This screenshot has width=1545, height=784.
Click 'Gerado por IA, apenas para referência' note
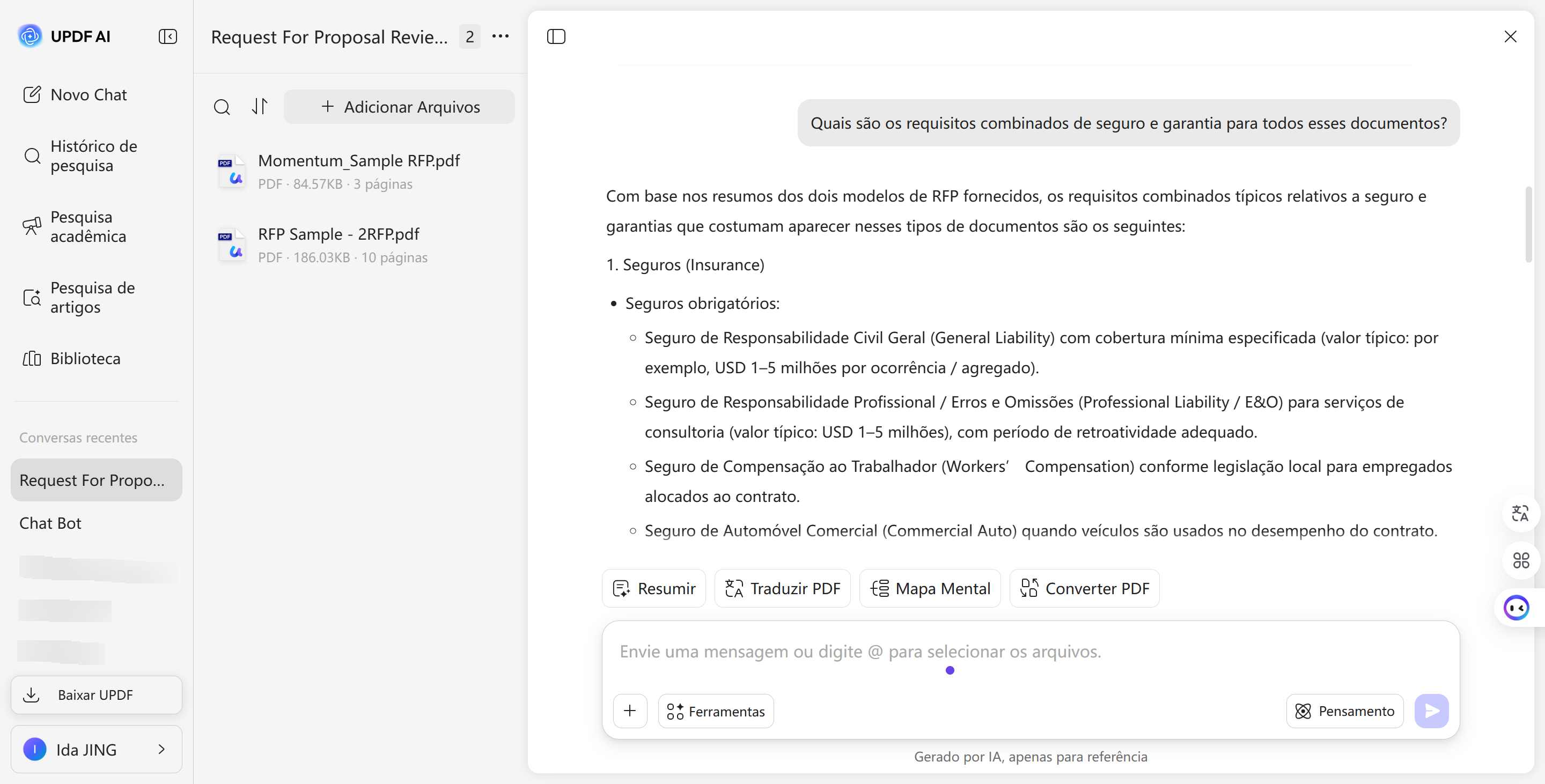tap(1031, 757)
